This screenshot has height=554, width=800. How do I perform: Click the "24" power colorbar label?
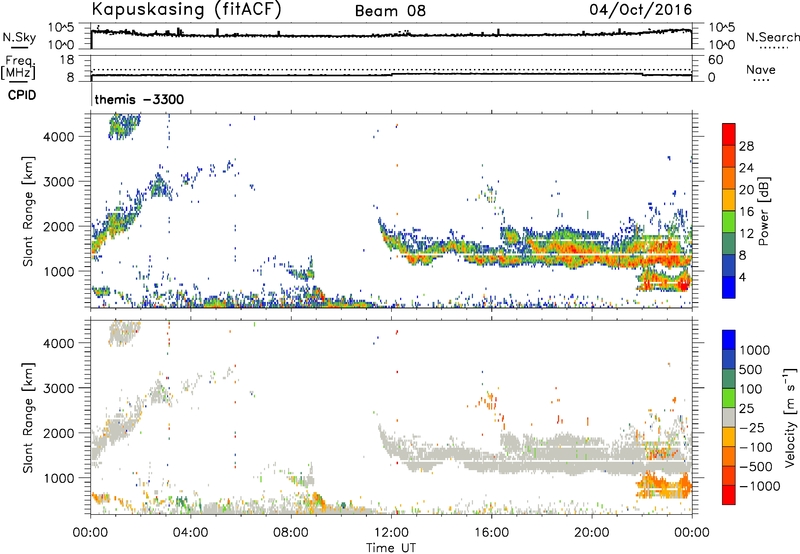click(x=746, y=168)
